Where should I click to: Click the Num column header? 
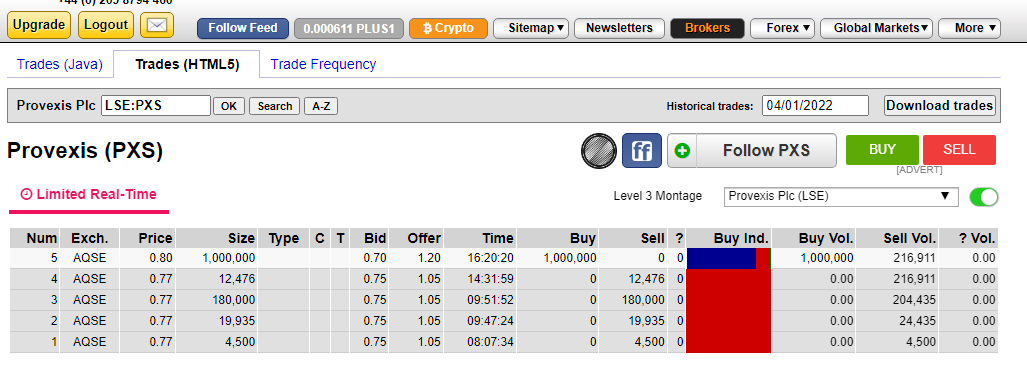coord(35,238)
